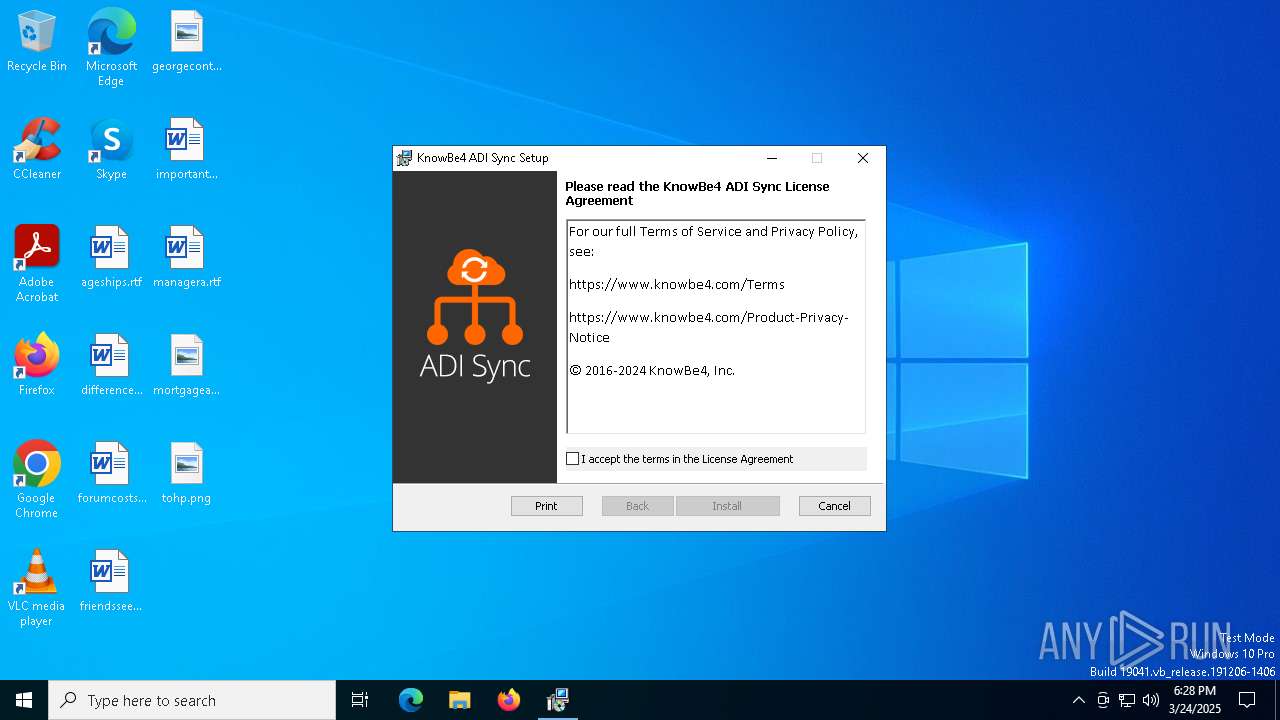Close the KnowBe4 ADI Sync Setup window

[x=863, y=158]
